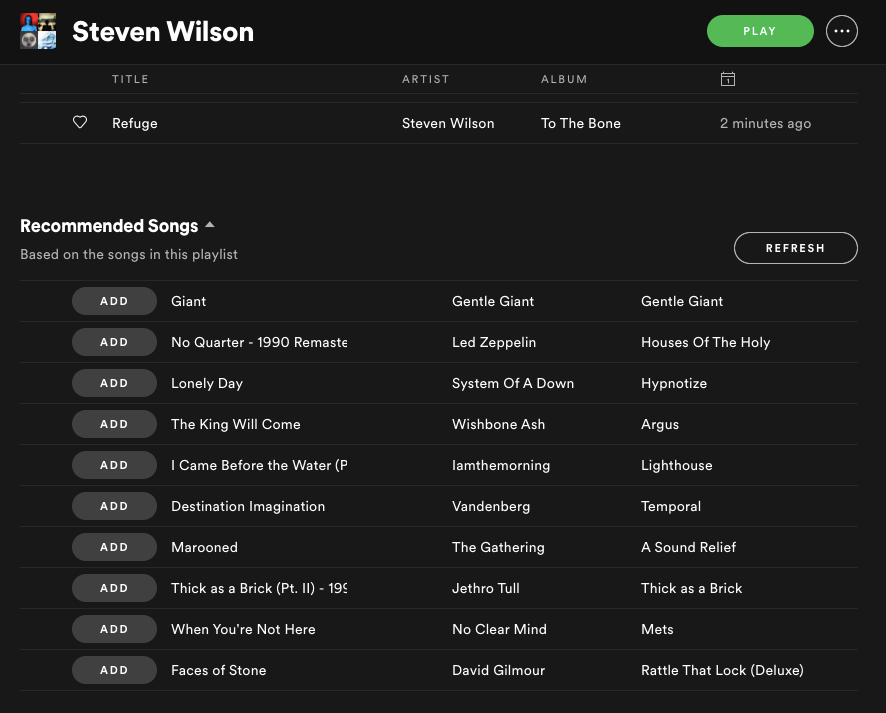Viewport: 886px width, 713px height.
Task: Select the song title Destination Imagination
Action: 248,506
